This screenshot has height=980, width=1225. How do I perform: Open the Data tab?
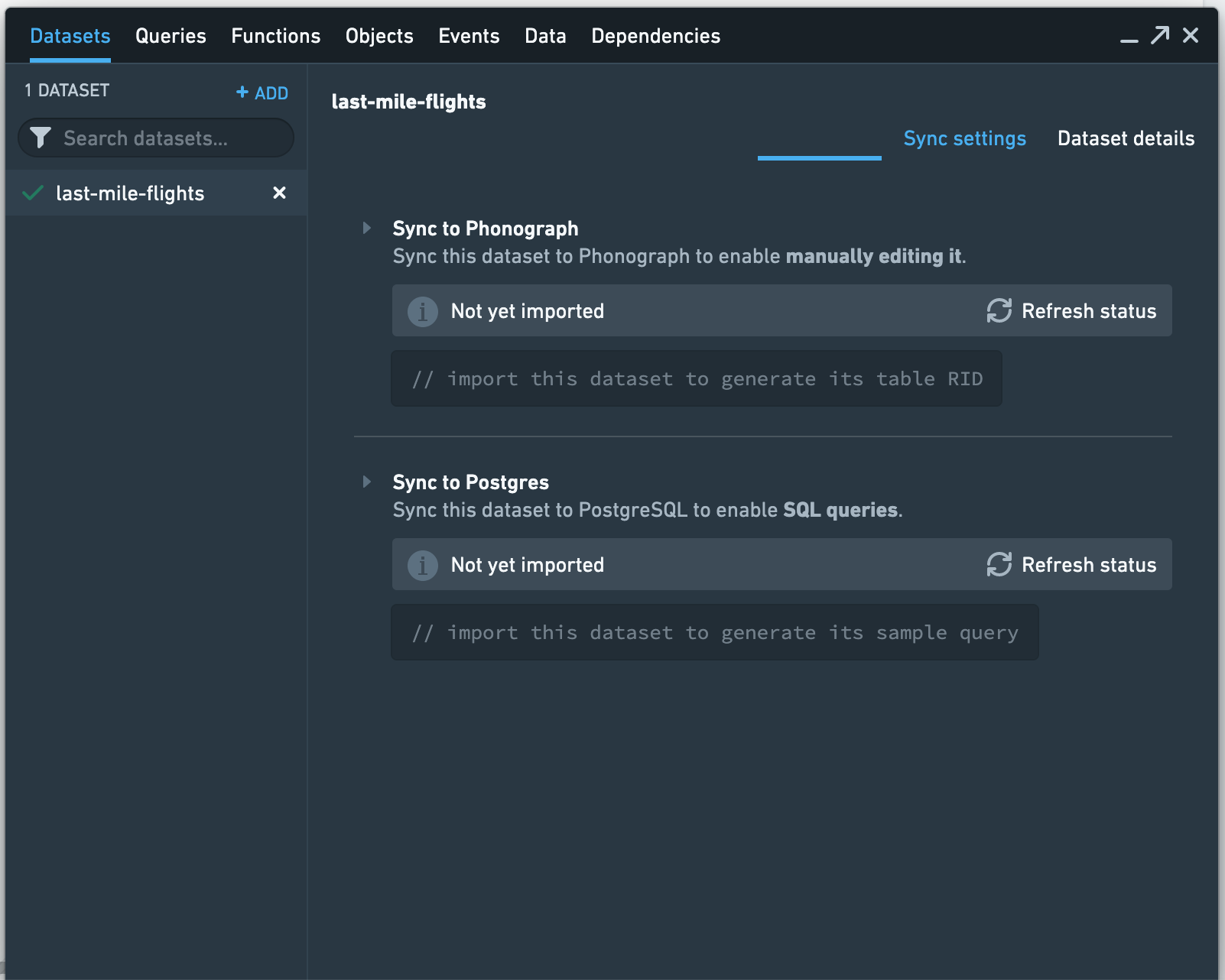click(545, 36)
